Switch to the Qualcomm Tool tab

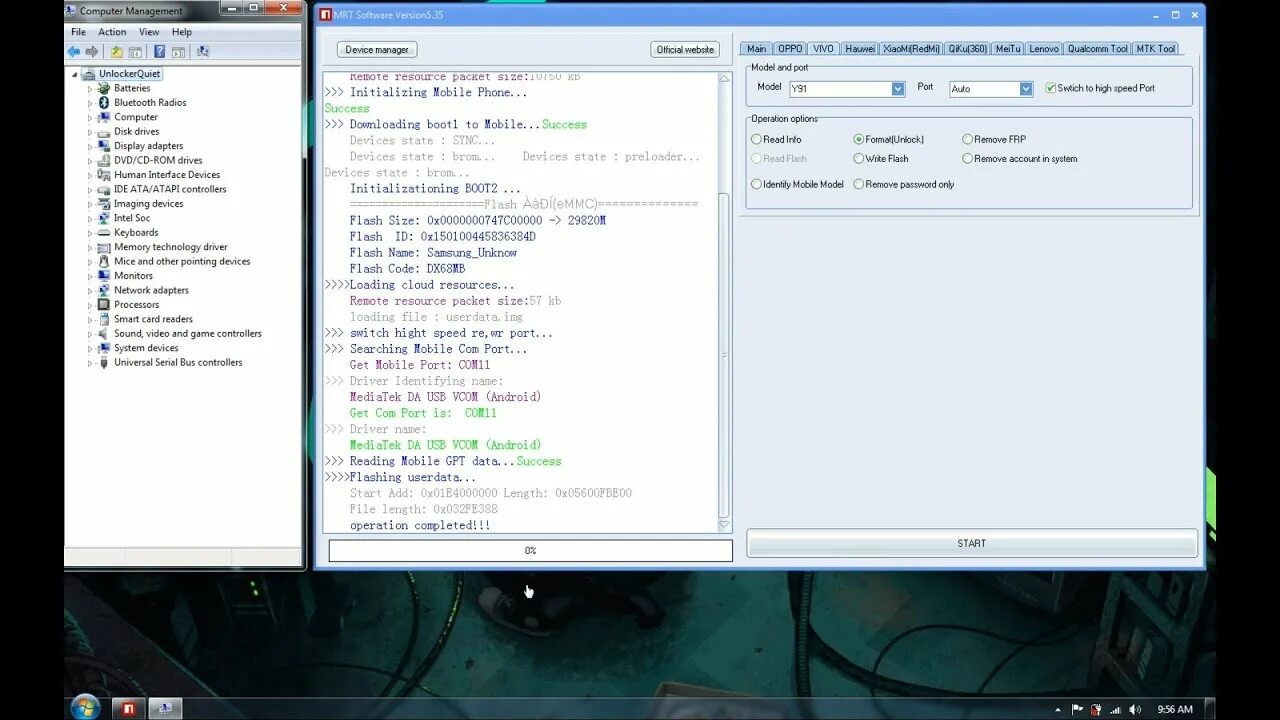[x=1097, y=48]
